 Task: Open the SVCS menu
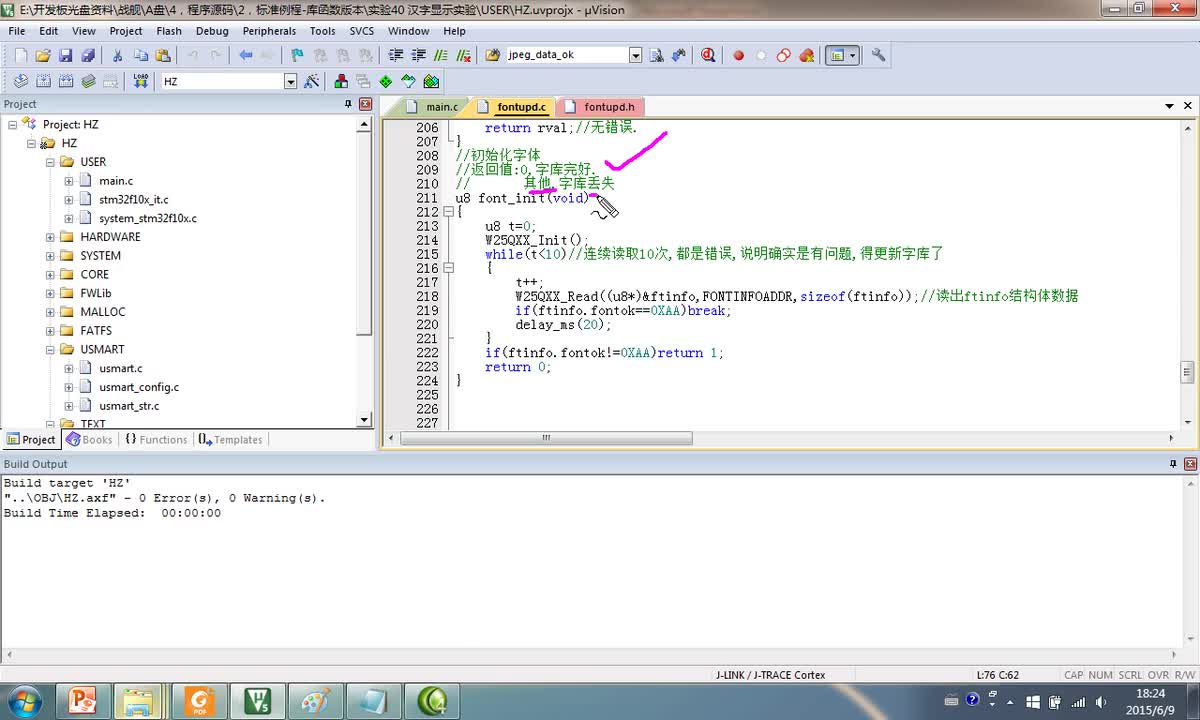[361, 31]
